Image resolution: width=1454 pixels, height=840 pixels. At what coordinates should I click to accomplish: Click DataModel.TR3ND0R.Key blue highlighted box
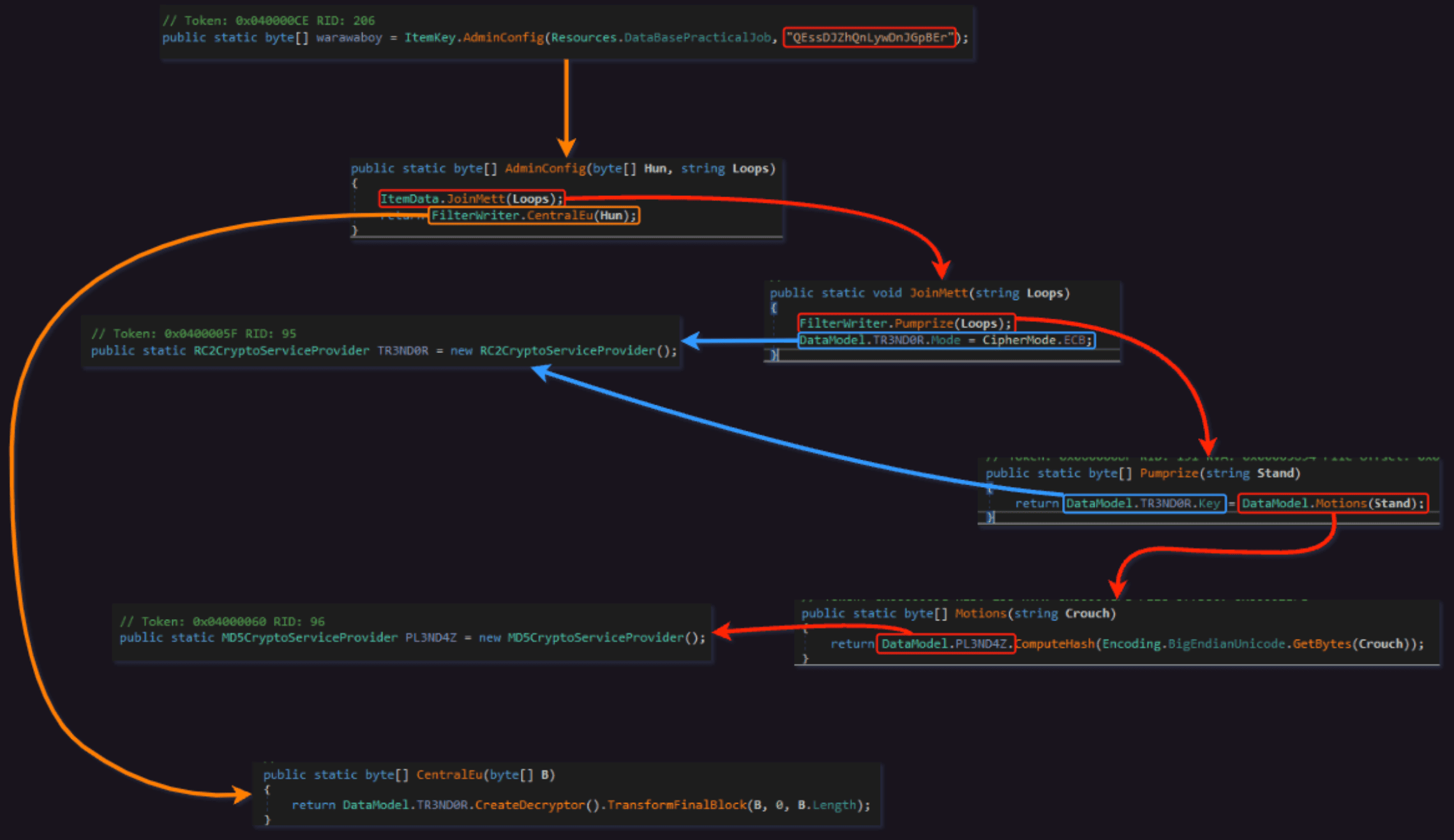click(x=1143, y=504)
